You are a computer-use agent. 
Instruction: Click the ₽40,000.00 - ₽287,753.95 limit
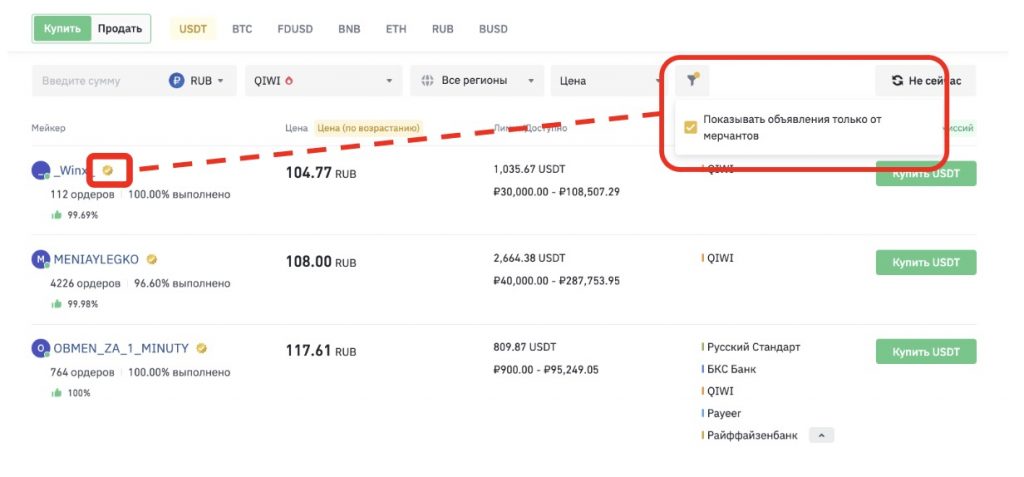coord(556,281)
